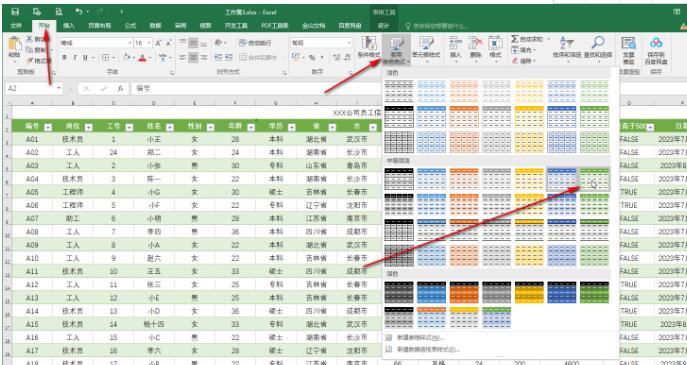Click the Save icon in quick access toolbar
This screenshot has width=687, height=365.
click(14, 12)
